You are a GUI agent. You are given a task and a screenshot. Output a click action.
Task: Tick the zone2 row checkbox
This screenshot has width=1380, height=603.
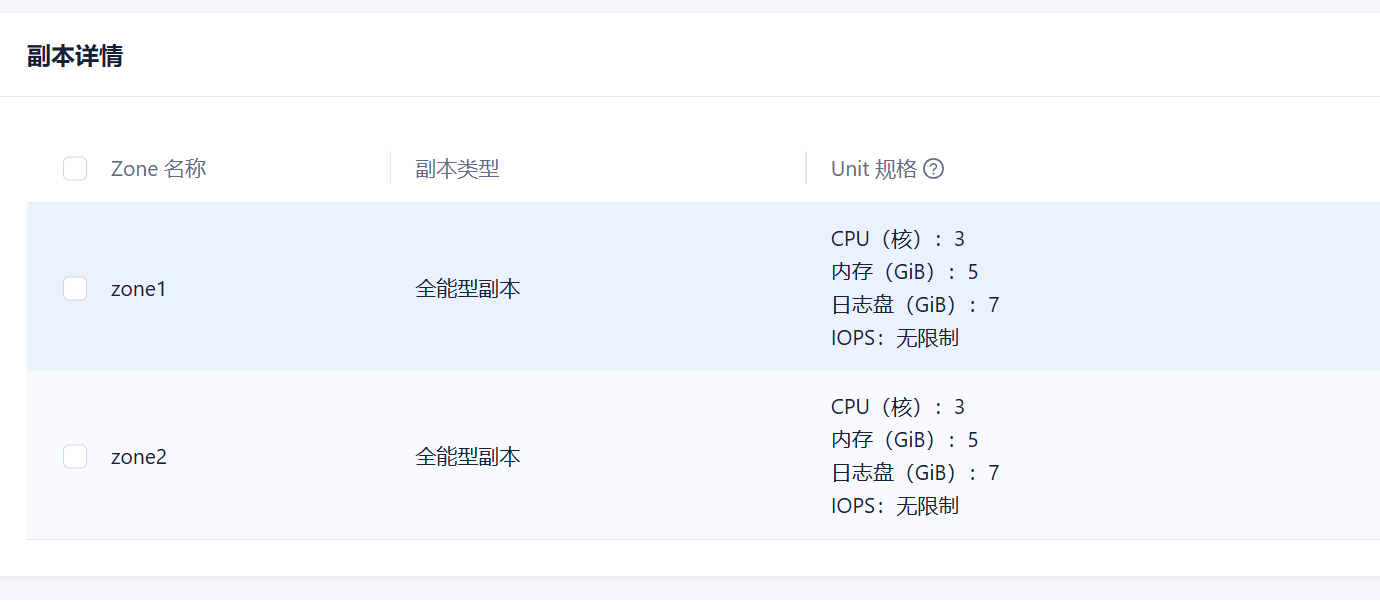(x=75, y=457)
